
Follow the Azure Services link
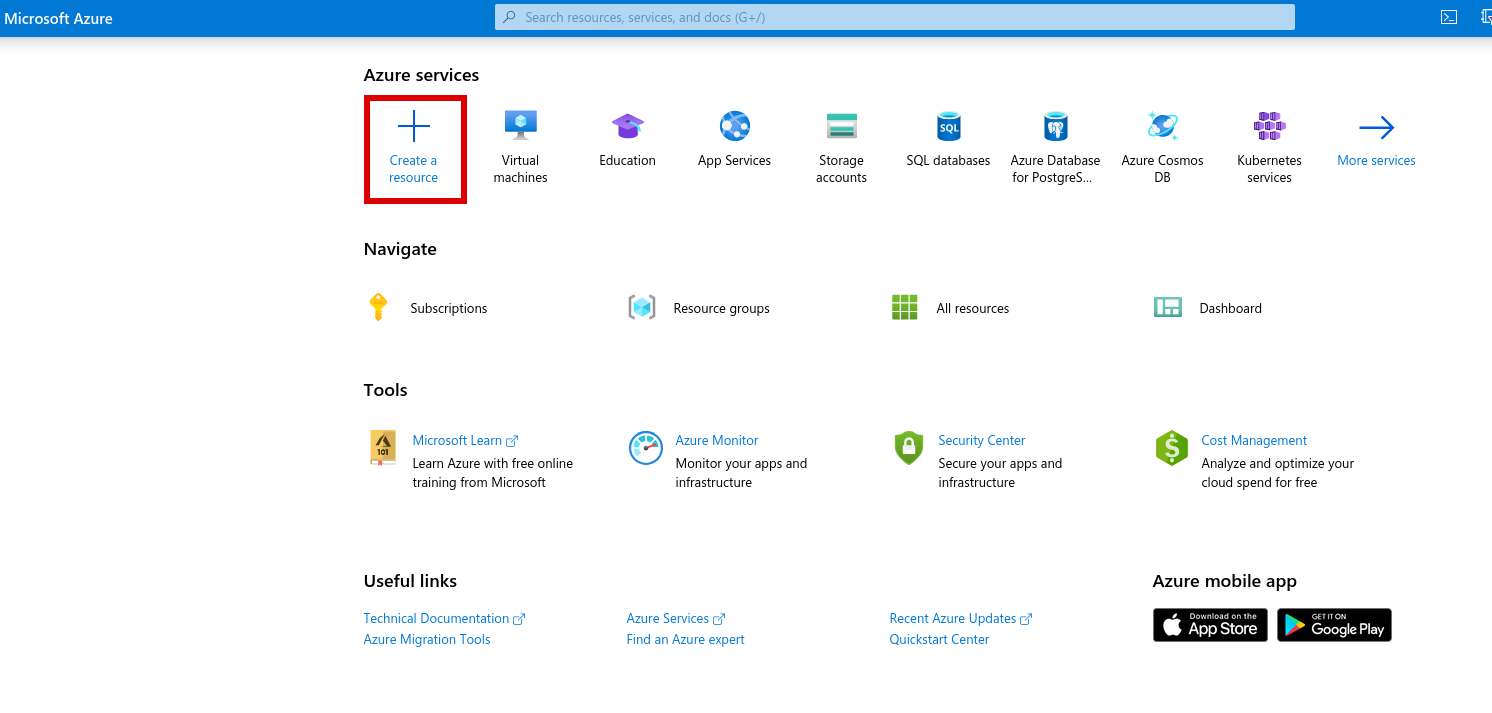[x=676, y=619]
